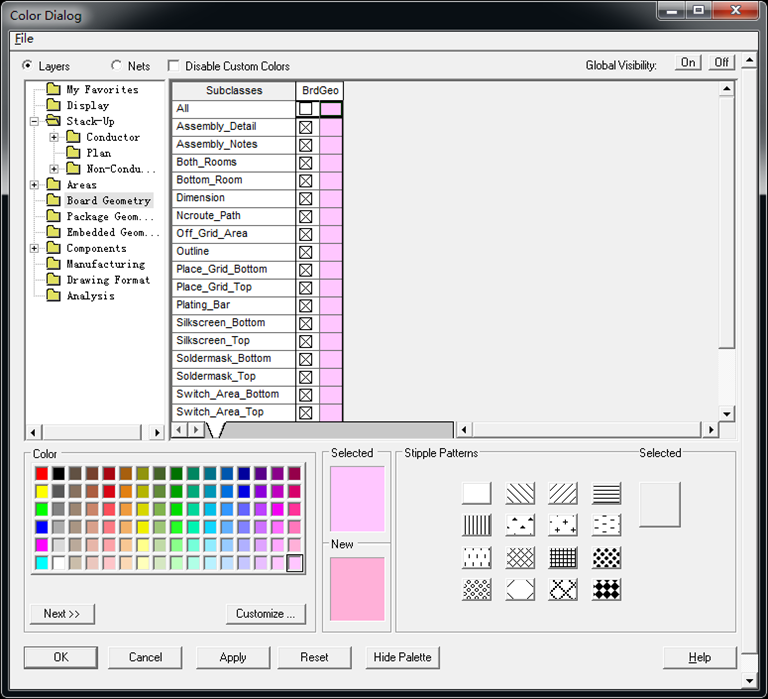Pick the cyan swatch in bottom row
Screen dimensions: 768x699
[42, 563]
